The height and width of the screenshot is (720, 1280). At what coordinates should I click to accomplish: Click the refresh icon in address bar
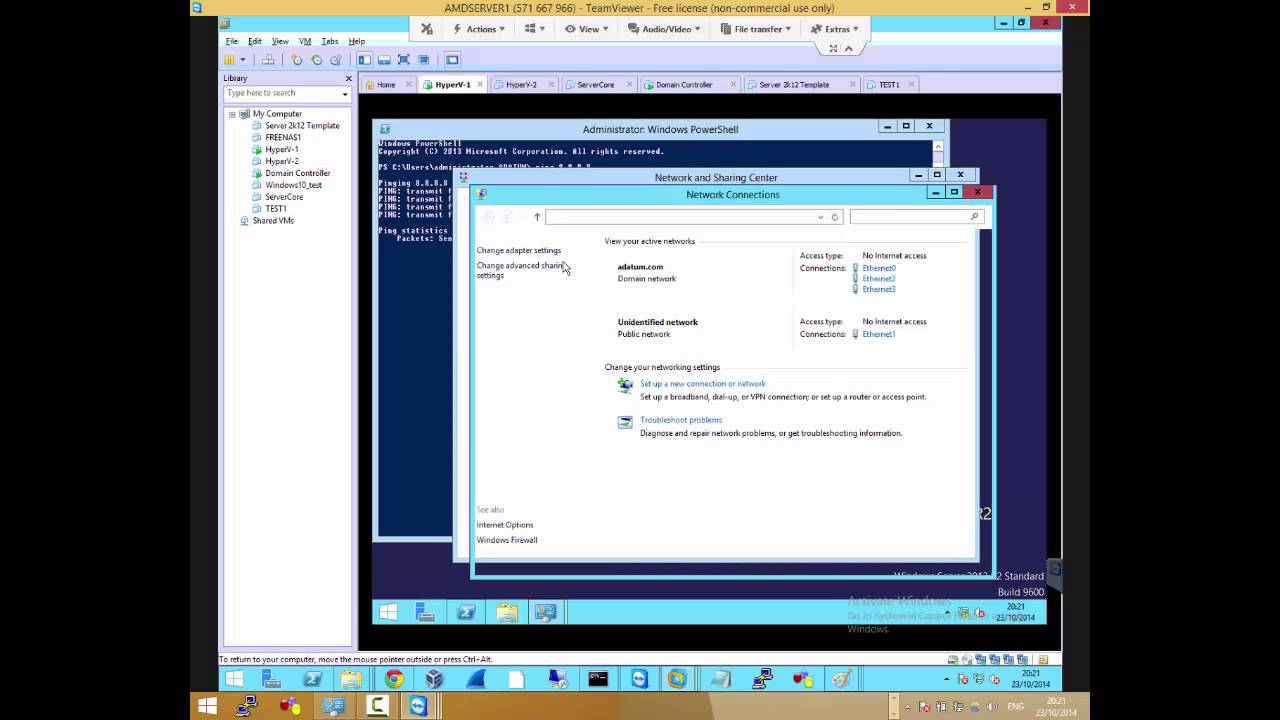pyautogui.click(x=834, y=217)
